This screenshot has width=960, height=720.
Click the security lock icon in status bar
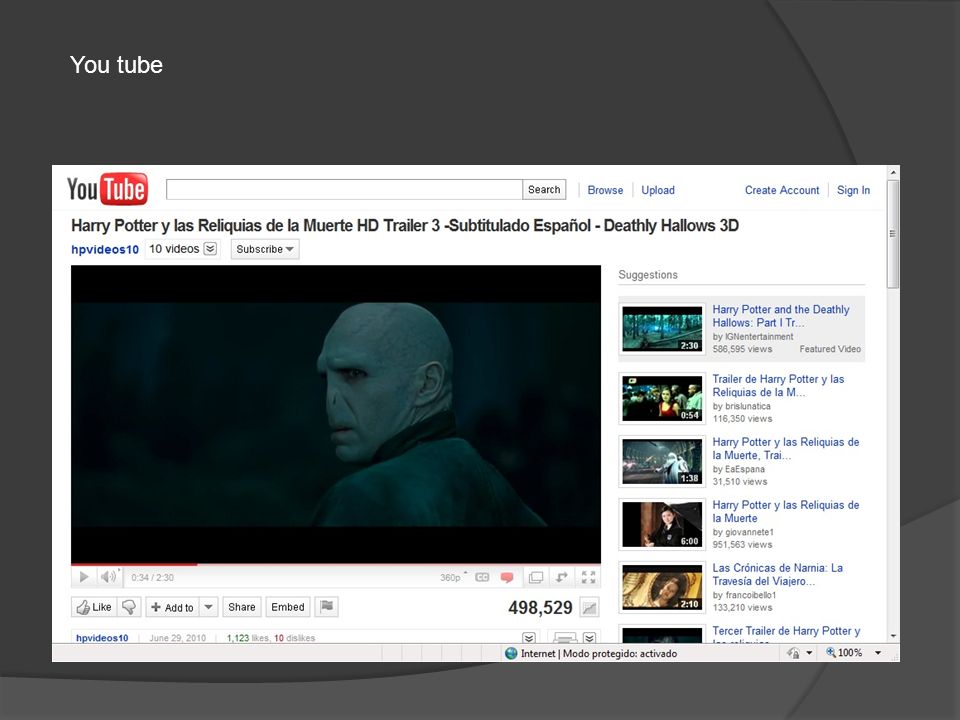tap(793, 653)
